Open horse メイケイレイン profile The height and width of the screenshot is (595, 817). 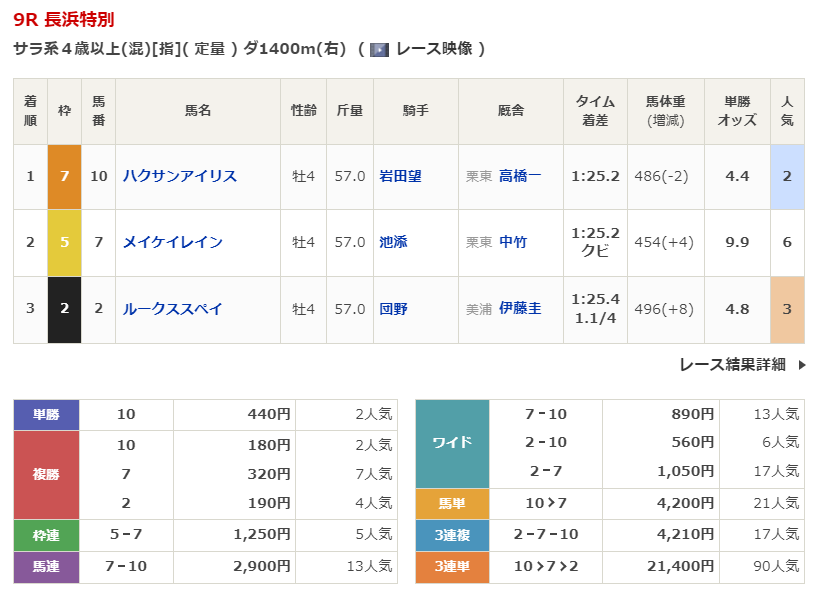[x=173, y=242]
